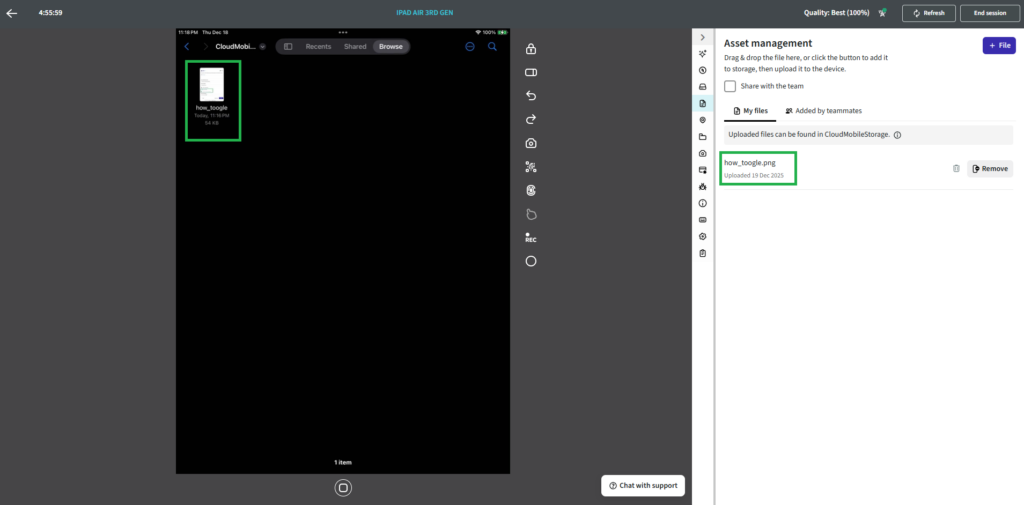1024x505 pixels.
Task: Click the REC screen recording icon
Action: coord(531,239)
